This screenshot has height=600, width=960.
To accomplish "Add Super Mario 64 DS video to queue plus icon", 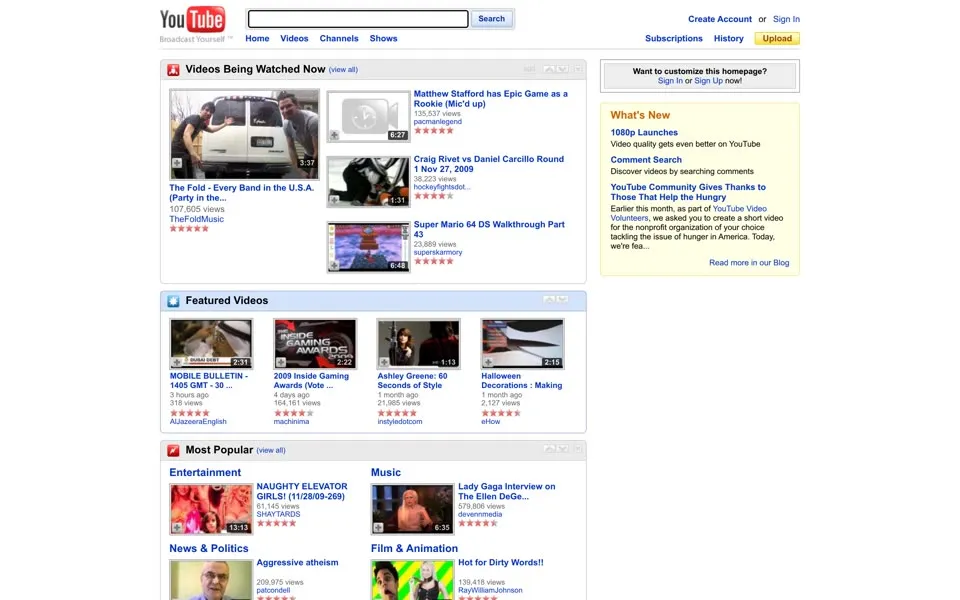I will [334, 265].
